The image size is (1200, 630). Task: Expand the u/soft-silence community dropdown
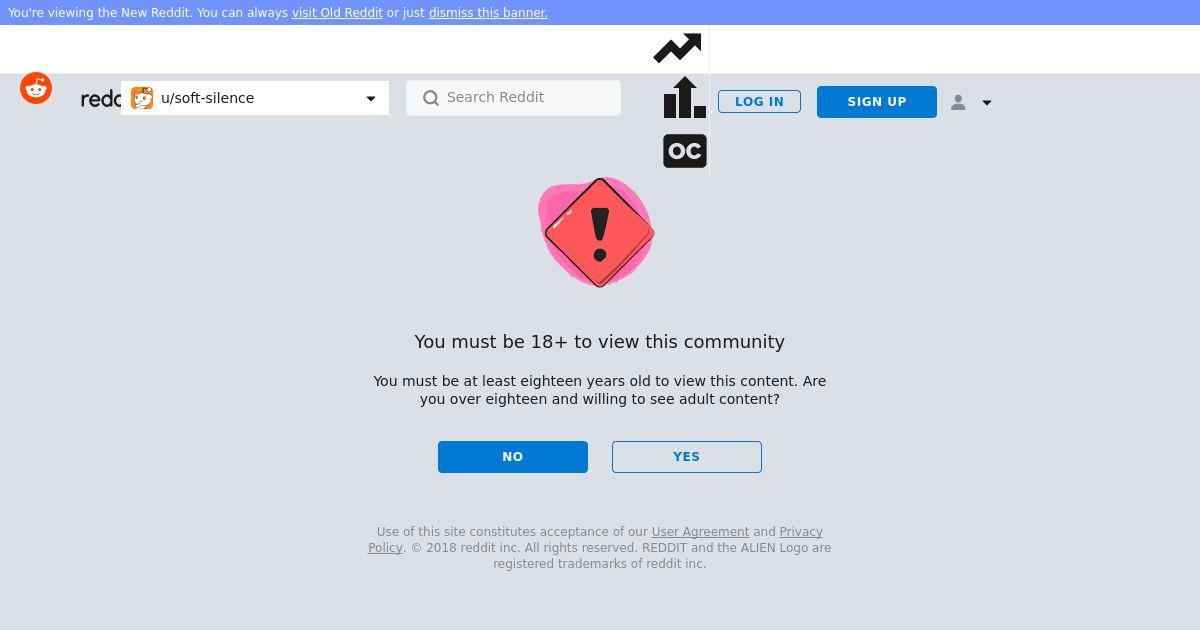255,98
